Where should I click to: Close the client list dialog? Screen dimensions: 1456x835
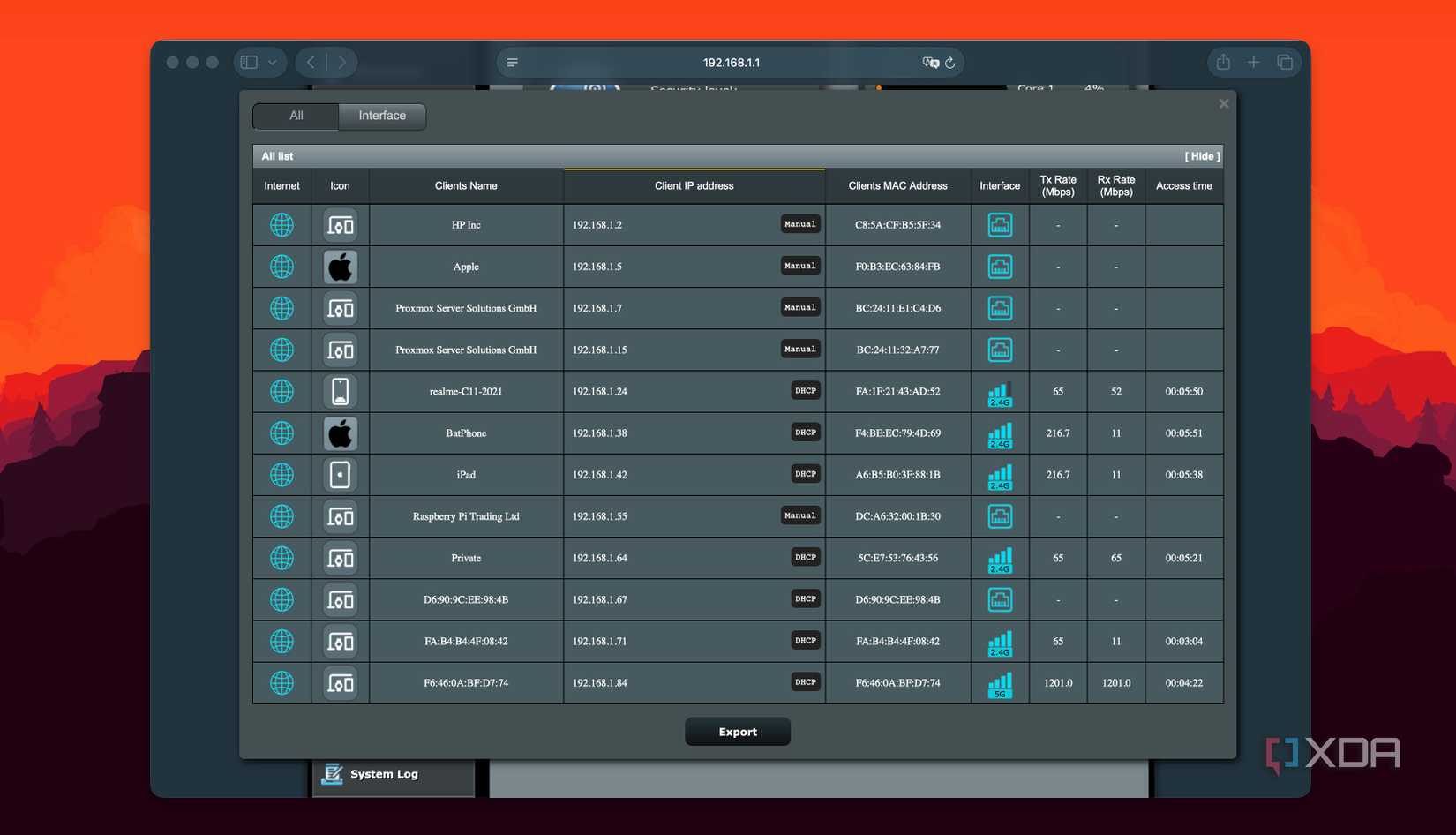tap(1224, 103)
